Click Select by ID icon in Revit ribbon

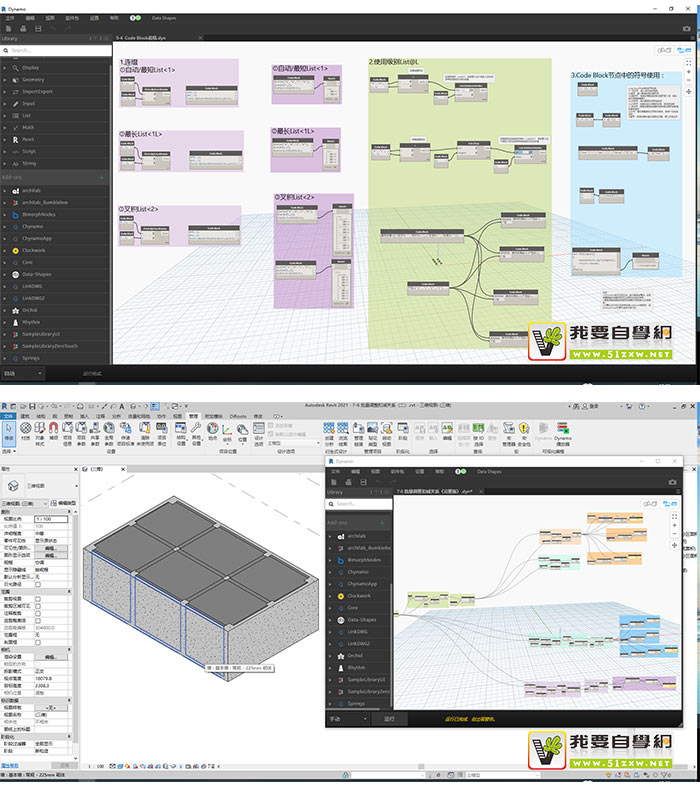[x=478, y=432]
